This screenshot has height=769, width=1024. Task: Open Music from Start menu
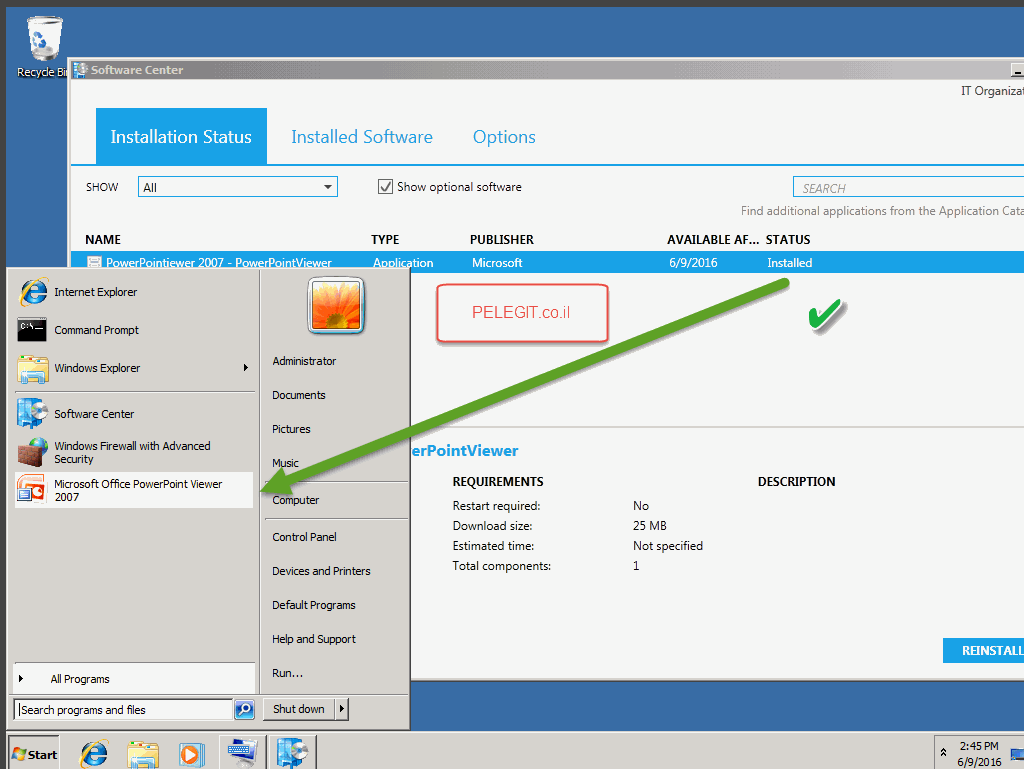tap(285, 463)
